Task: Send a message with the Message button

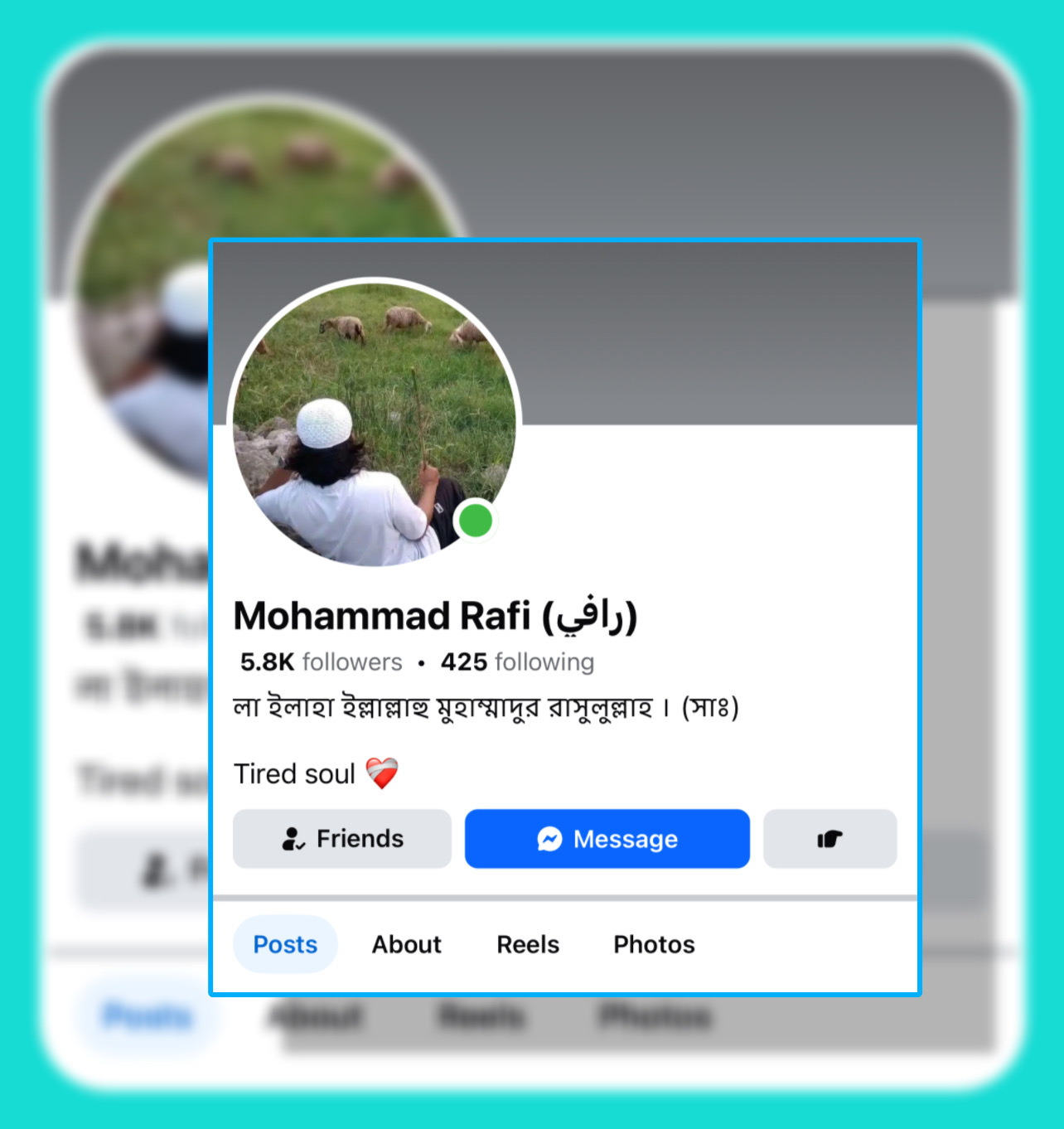Action: [x=607, y=839]
